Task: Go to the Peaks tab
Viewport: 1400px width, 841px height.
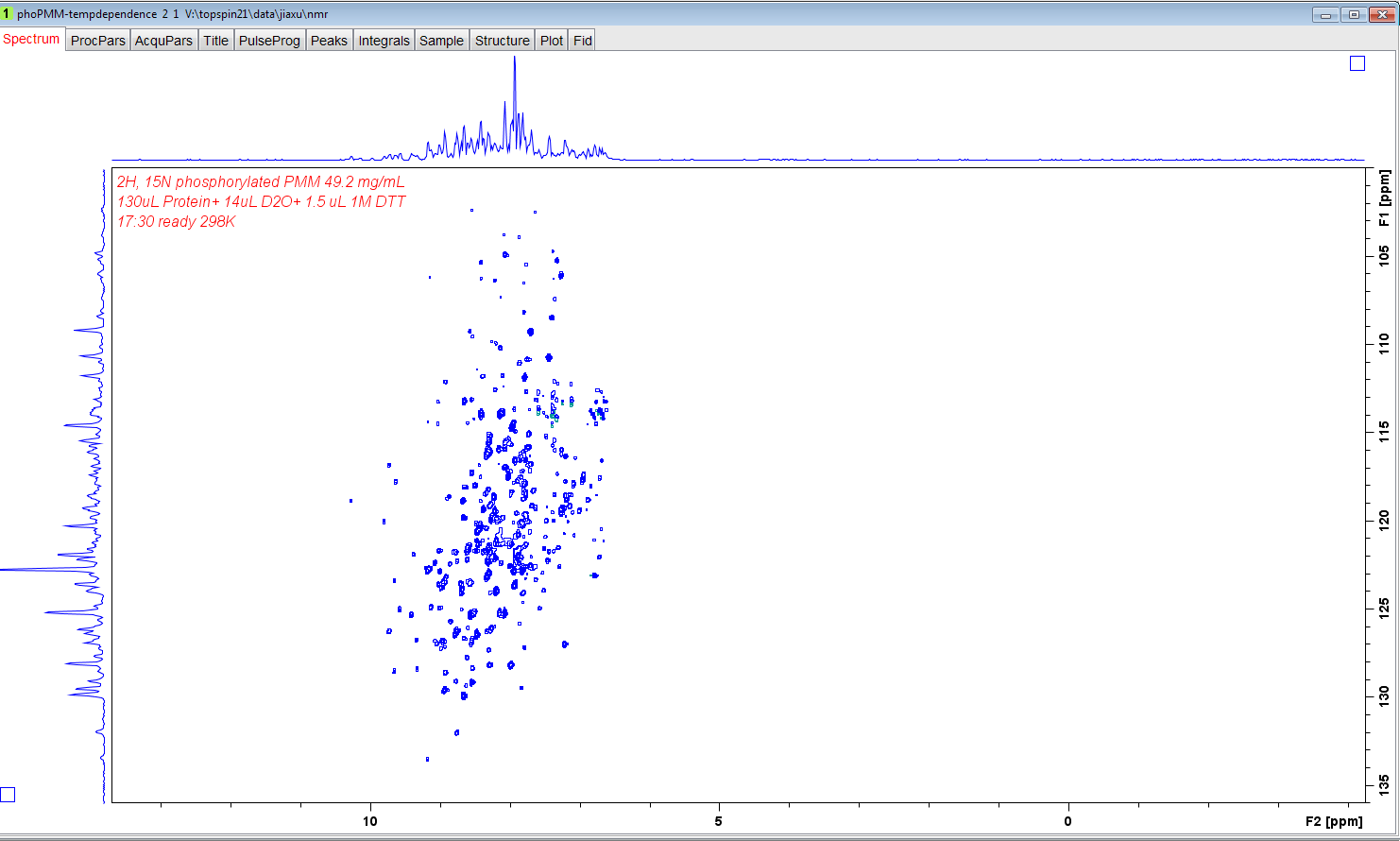Action: coord(329,41)
